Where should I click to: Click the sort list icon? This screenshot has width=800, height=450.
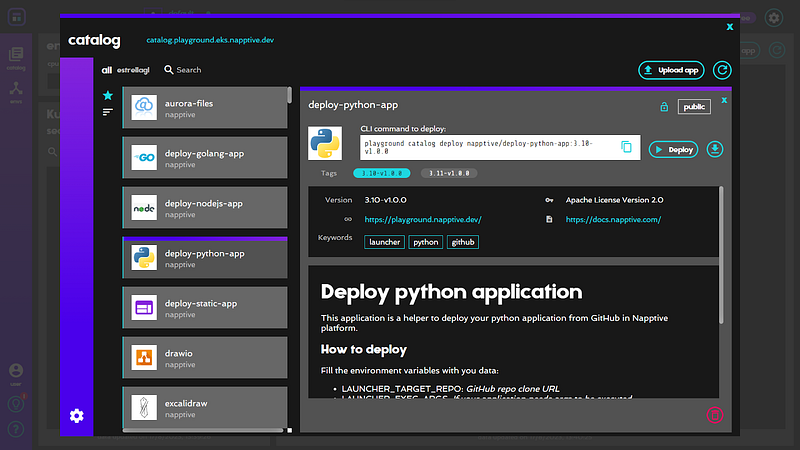point(108,112)
